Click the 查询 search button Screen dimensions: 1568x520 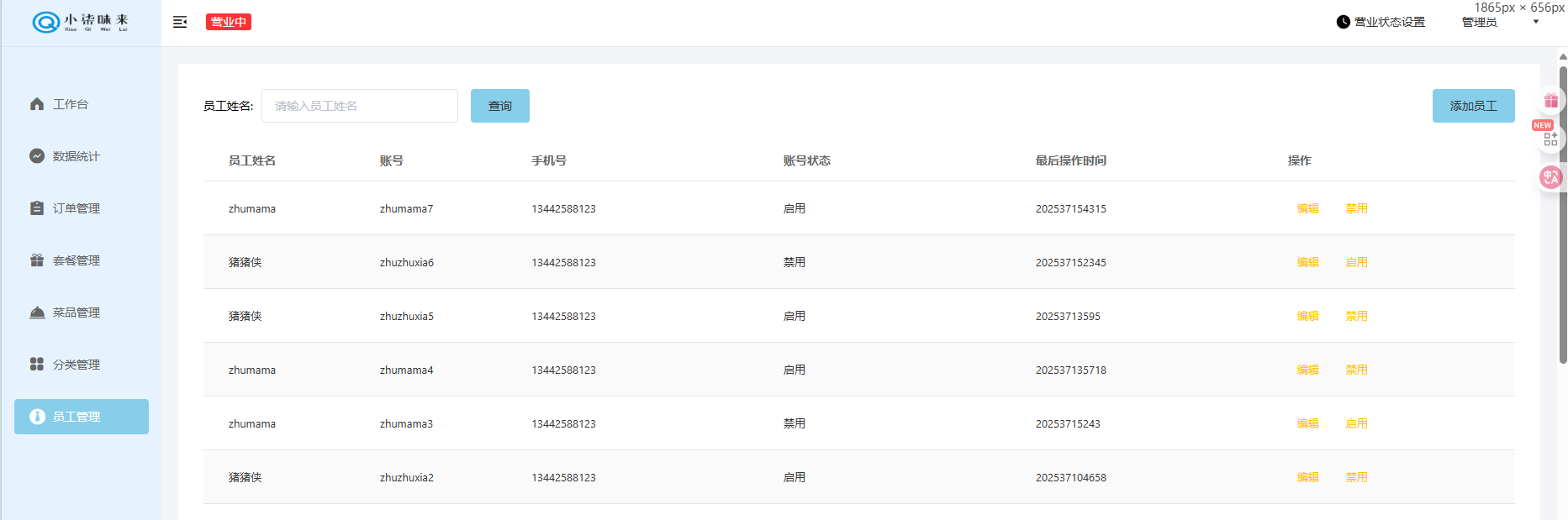(x=499, y=106)
